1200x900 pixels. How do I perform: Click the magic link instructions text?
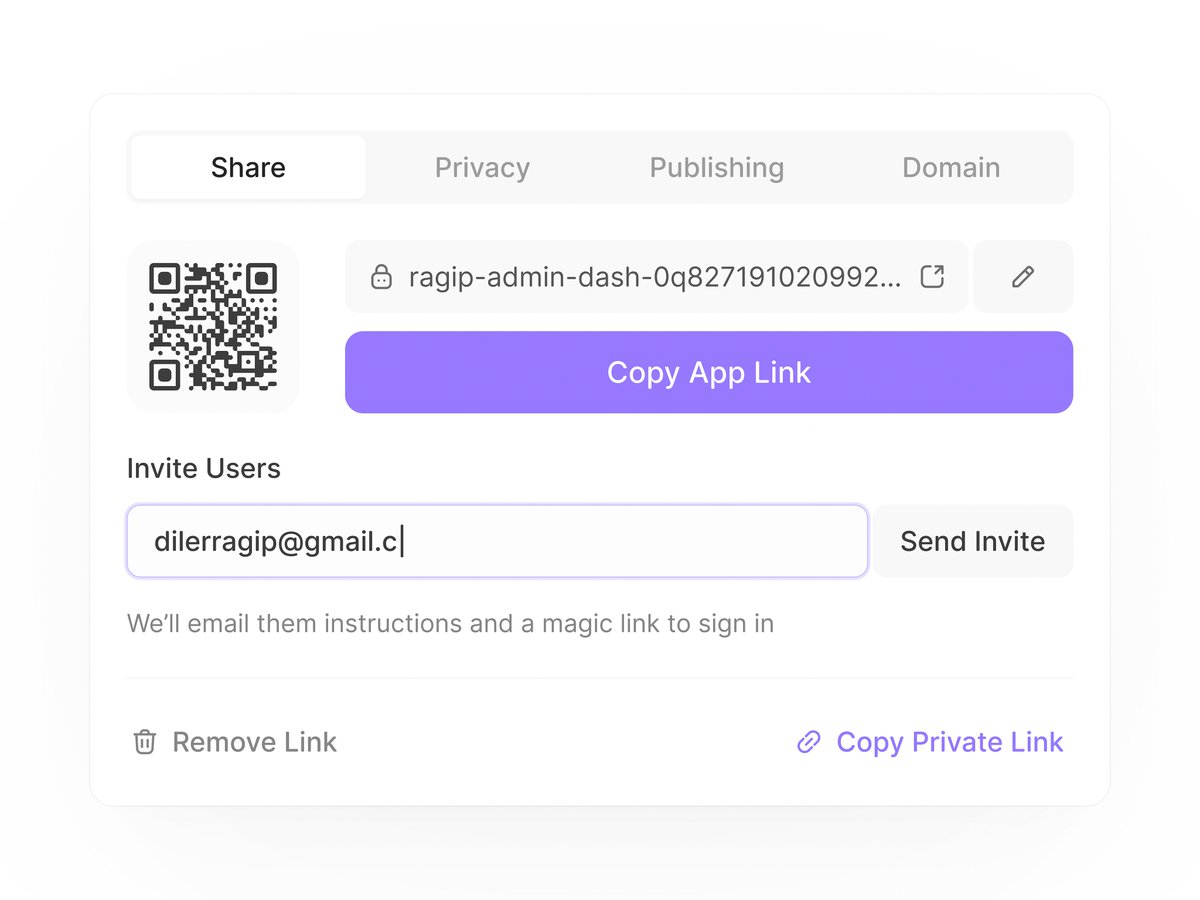click(x=450, y=624)
